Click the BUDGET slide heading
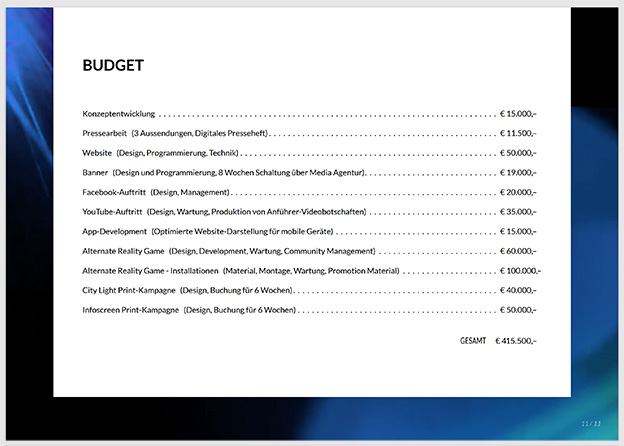 tap(113, 66)
